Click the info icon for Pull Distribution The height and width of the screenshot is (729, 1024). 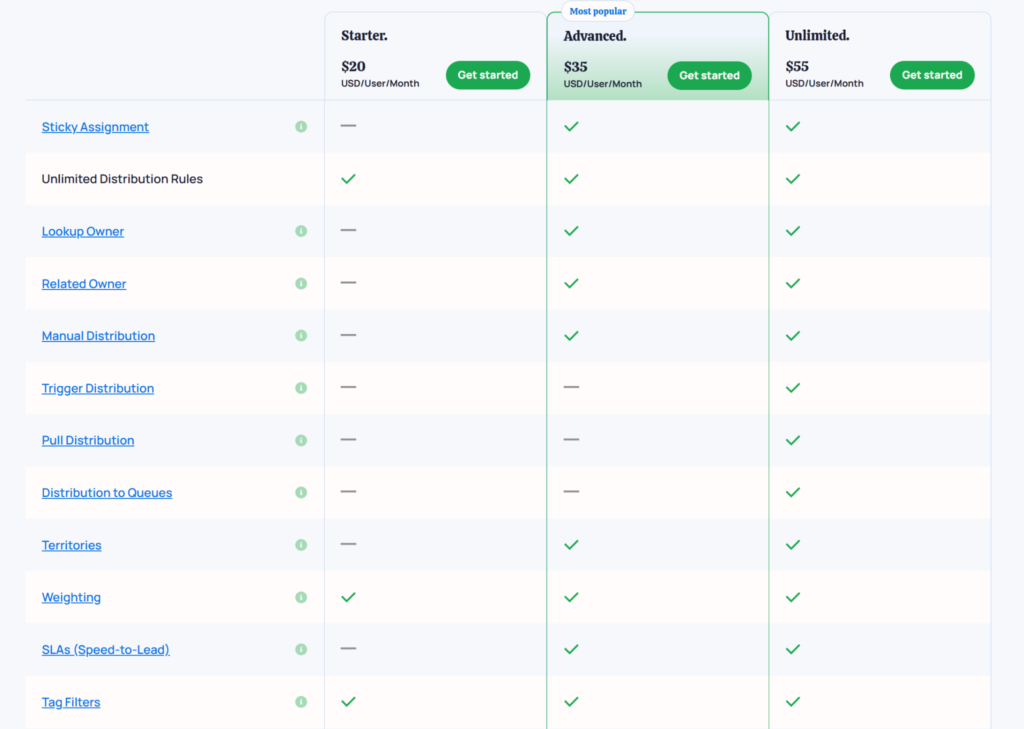(x=301, y=440)
